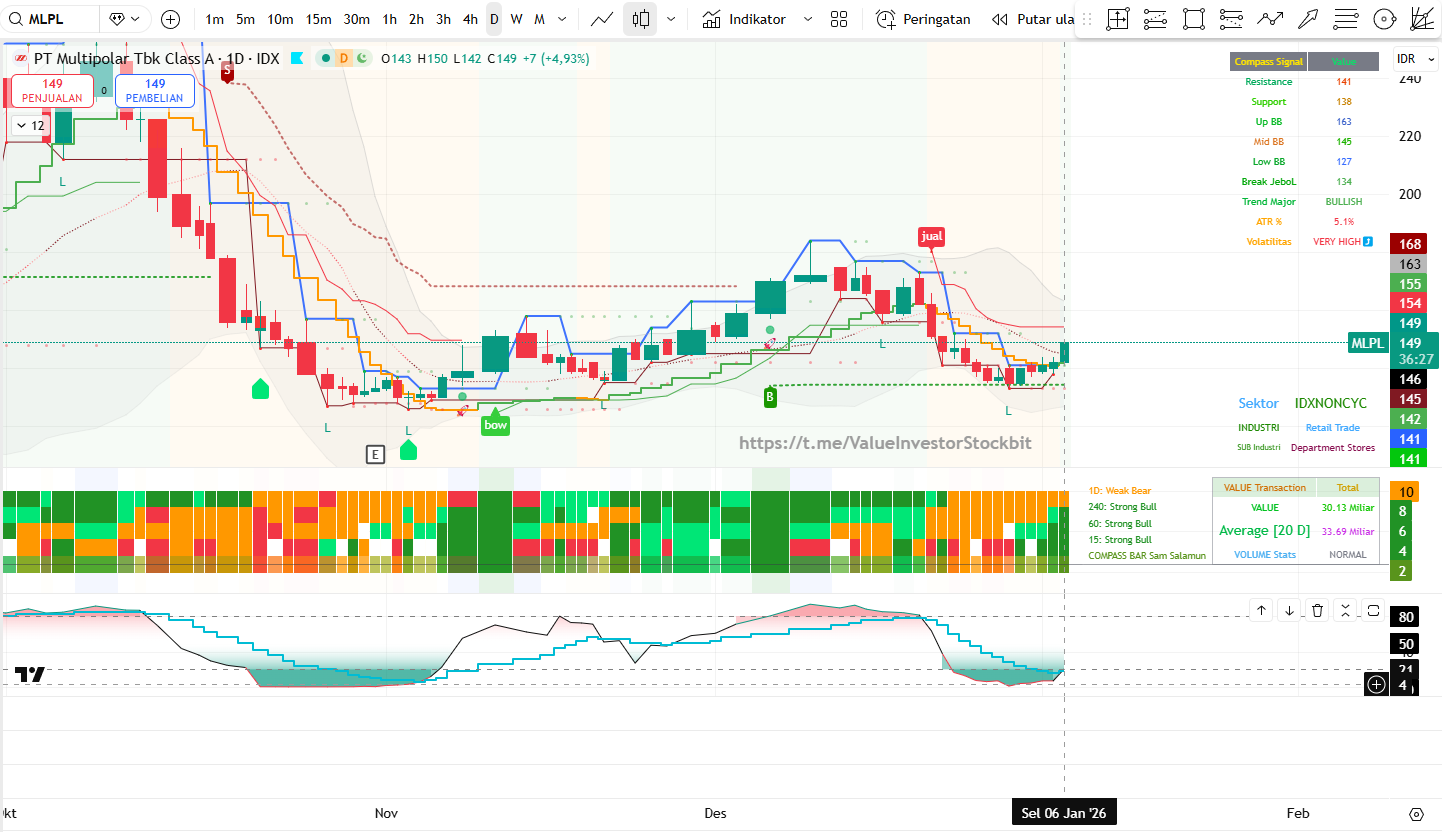Move the oscillator pane up

coord(1262,610)
